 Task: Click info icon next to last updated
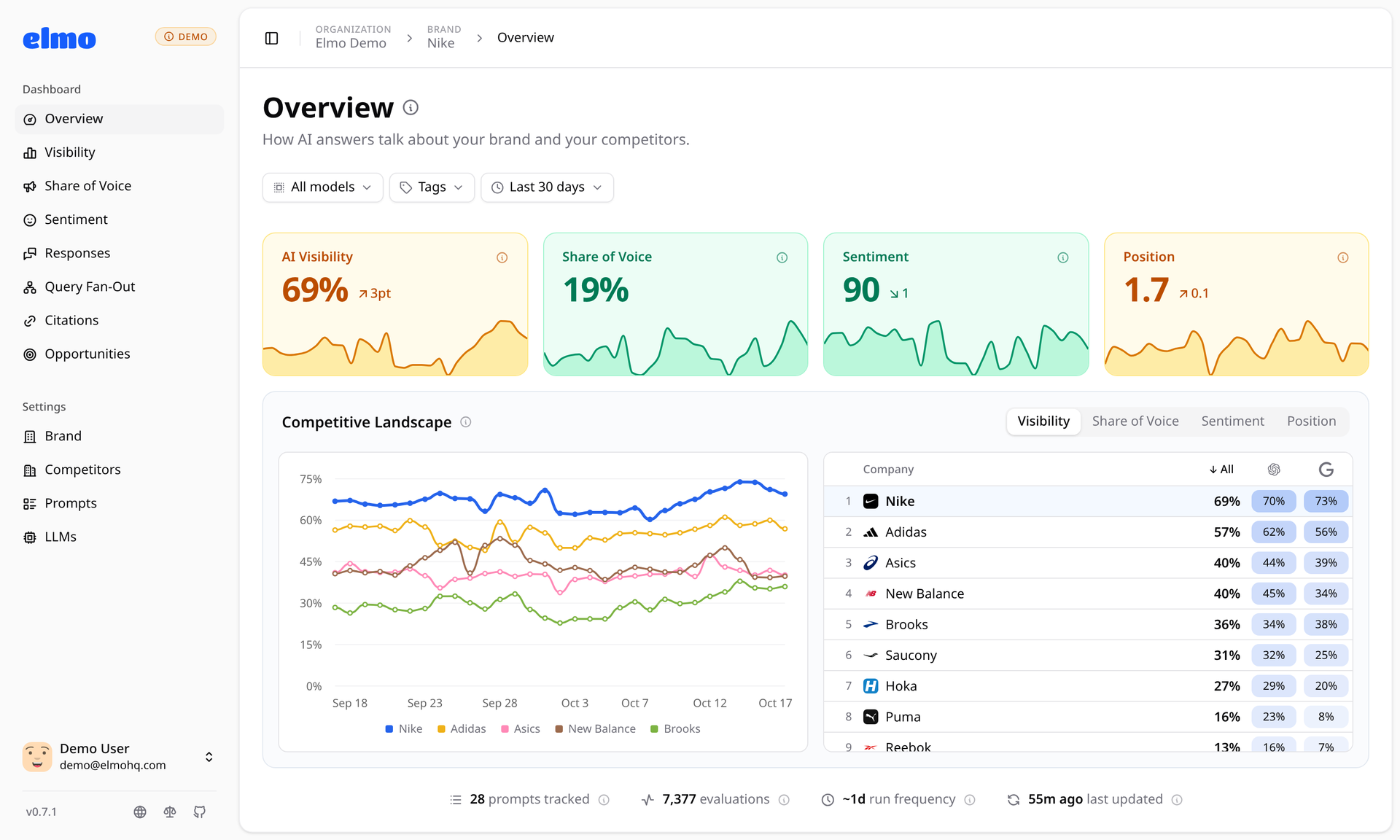click(x=1177, y=800)
